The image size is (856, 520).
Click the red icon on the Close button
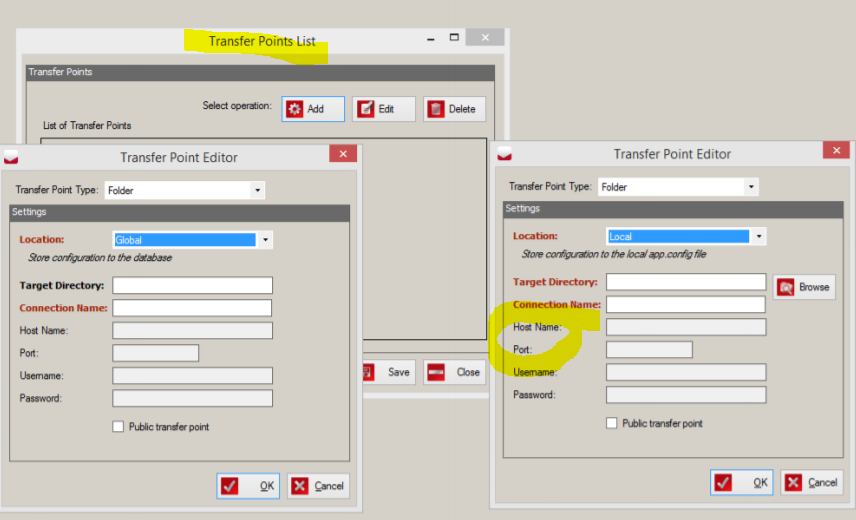pos(436,372)
